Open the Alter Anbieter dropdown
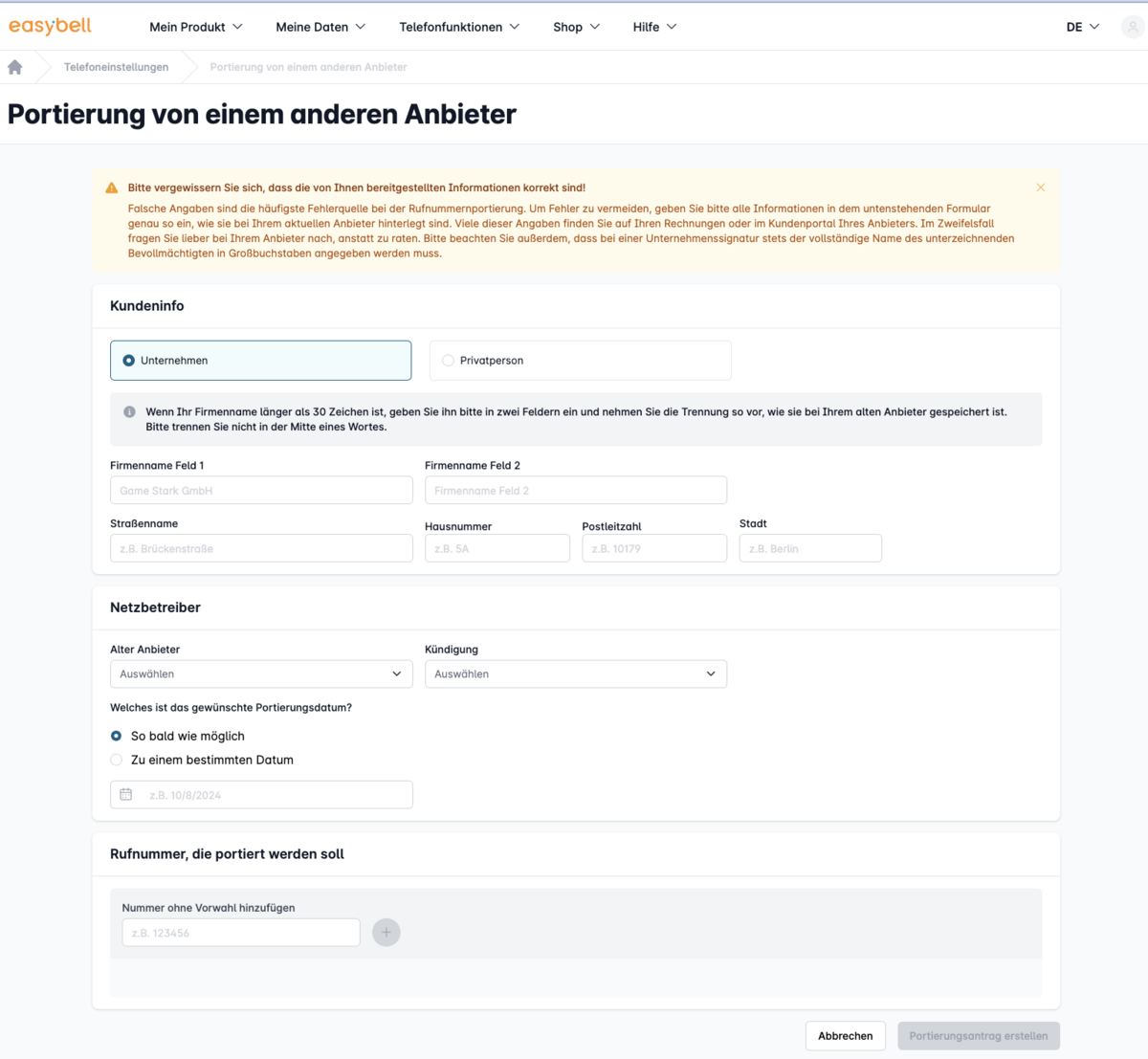This screenshot has width=1148, height=1059. (x=261, y=674)
